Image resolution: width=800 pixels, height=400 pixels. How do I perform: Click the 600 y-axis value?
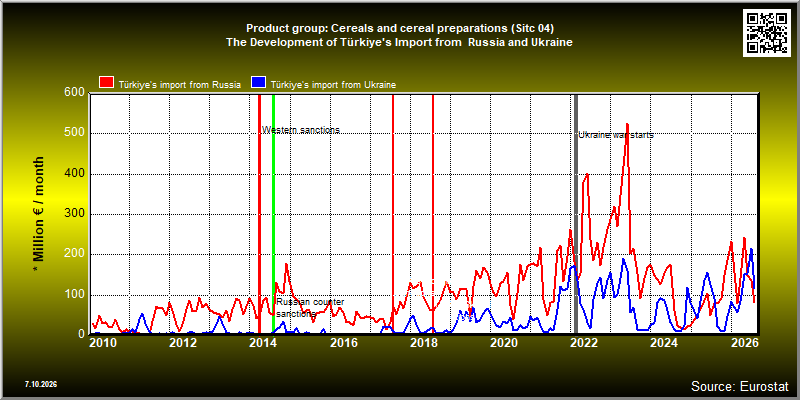click(74, 93)
